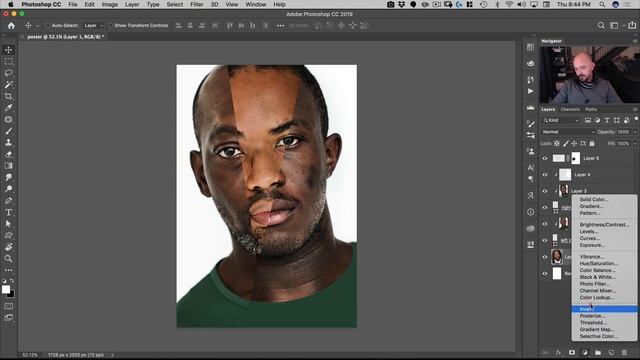Click the share icon in options bar
This screenshot has height=360, width=640.
pyautogui.click(x=632, y=25)
